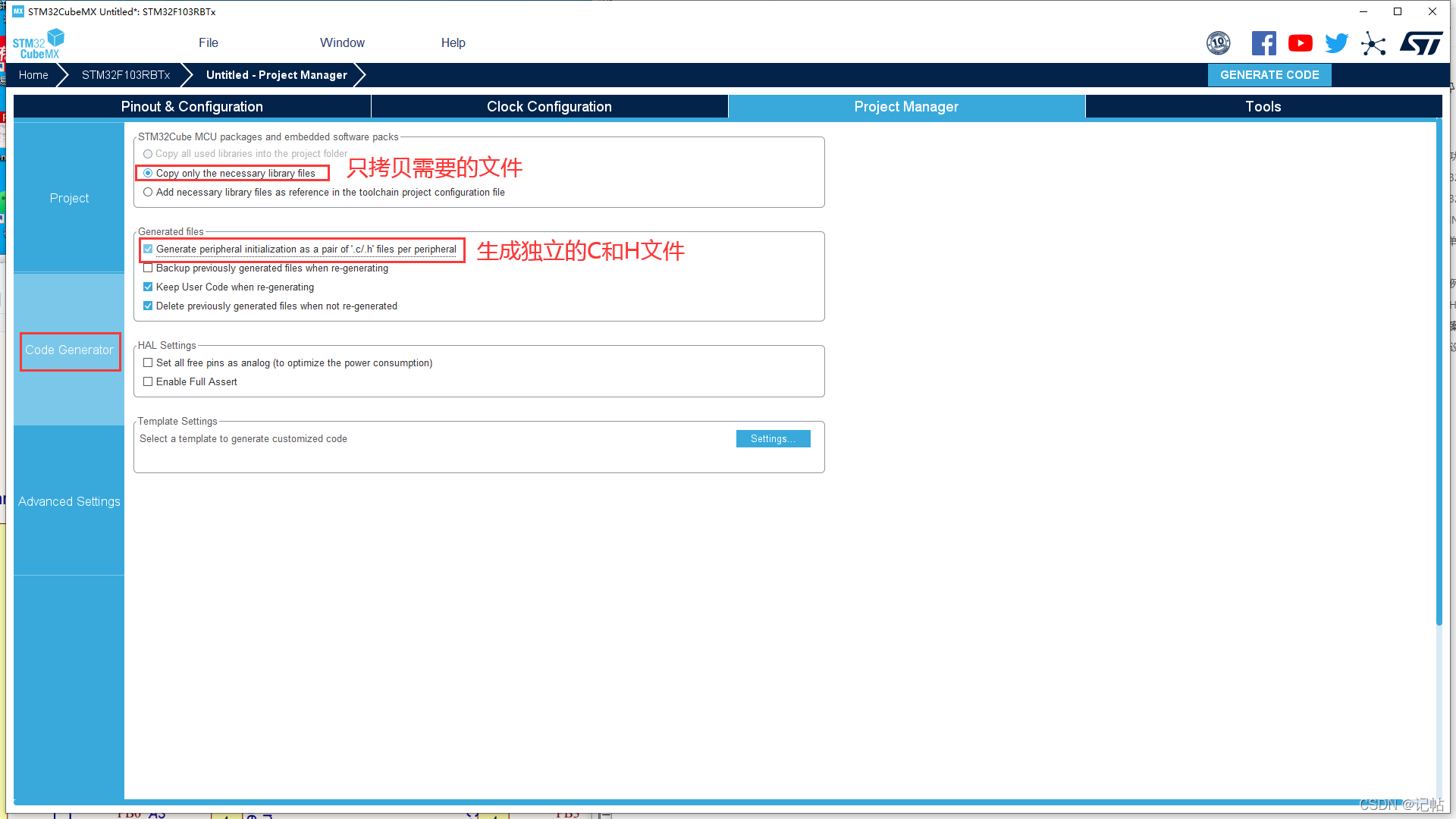Select Copy only the necessary library files
The image size is (1456, 819).
(148, 173)
